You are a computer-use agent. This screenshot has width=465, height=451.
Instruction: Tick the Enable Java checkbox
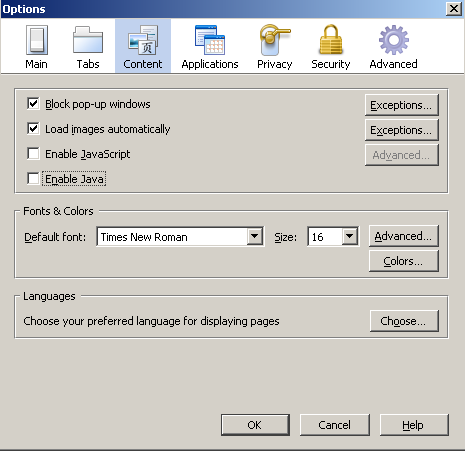[x=33, y=179]
